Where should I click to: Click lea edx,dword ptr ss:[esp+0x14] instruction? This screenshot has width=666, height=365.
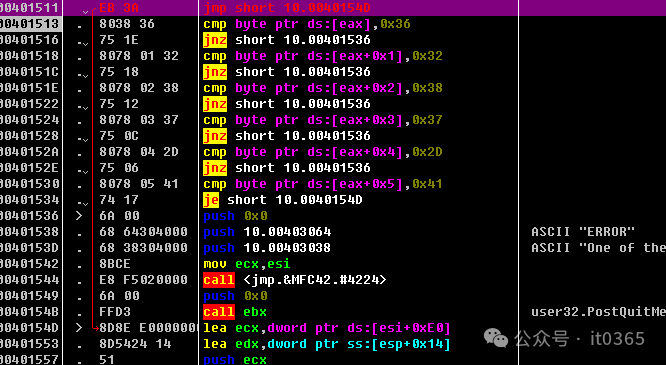[327, 344]
